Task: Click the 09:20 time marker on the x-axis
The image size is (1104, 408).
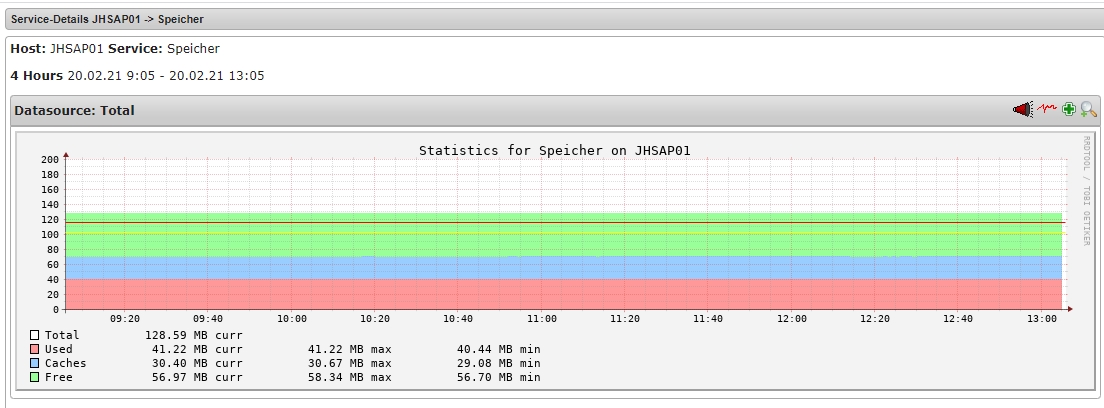Action: pos(125,318)
